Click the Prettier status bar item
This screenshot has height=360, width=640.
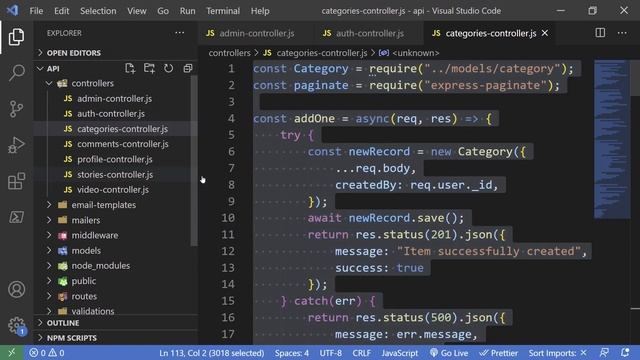498,353
